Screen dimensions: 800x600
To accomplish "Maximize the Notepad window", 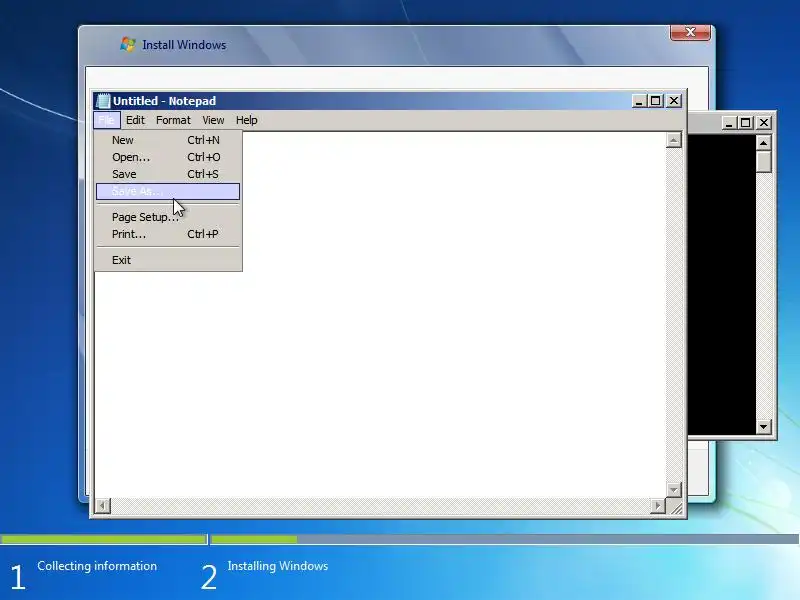I will [656, 101].
